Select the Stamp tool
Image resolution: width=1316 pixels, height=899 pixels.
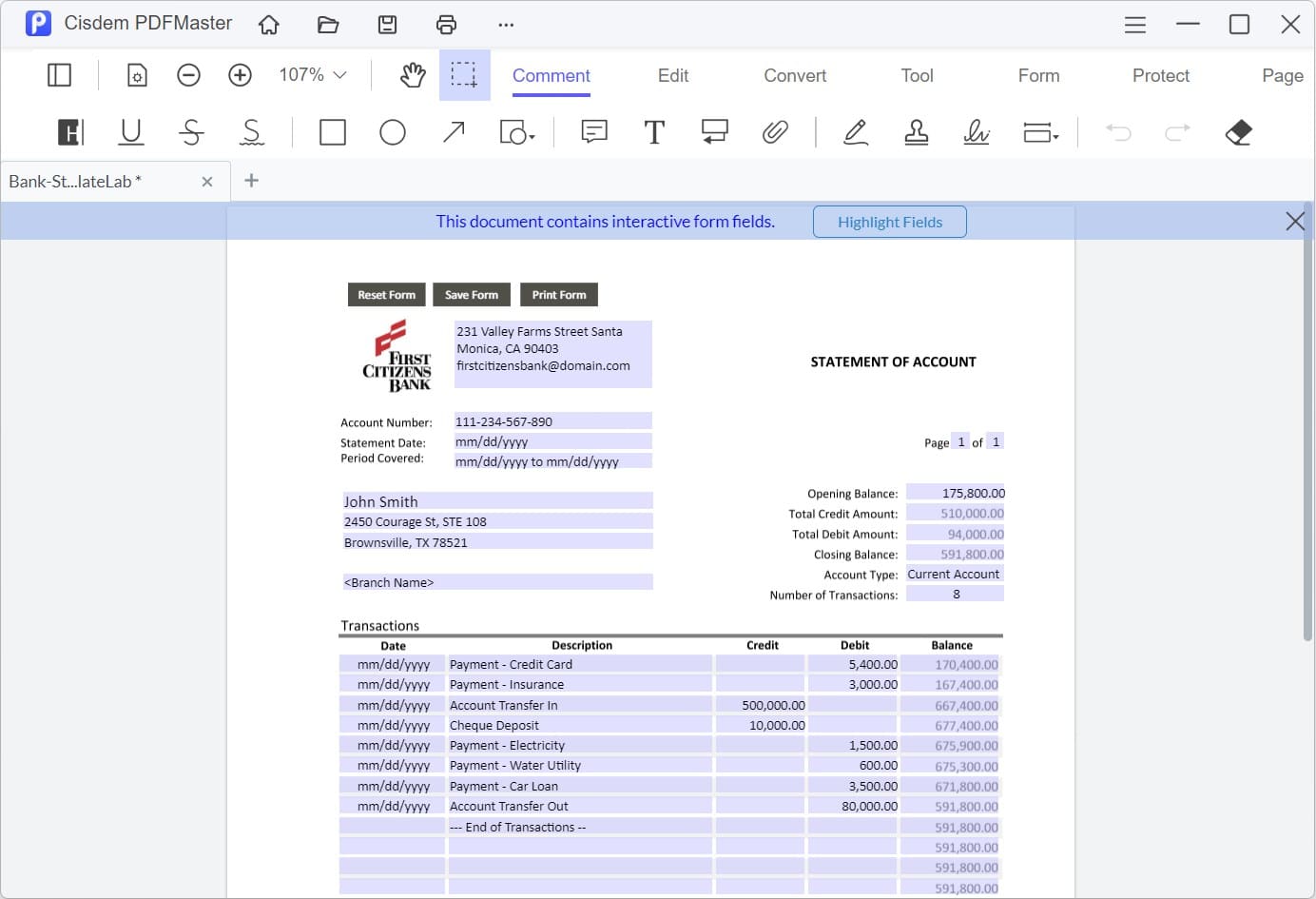(x=916, y=132)
